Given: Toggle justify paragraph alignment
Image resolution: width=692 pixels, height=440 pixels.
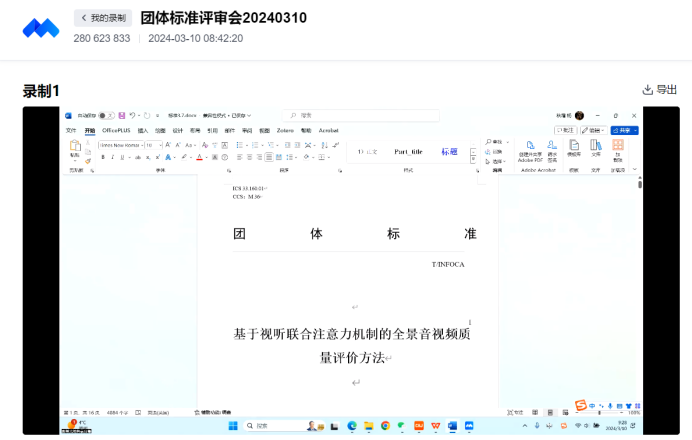Looking at the screenshot, I should [x=270, y=157].
